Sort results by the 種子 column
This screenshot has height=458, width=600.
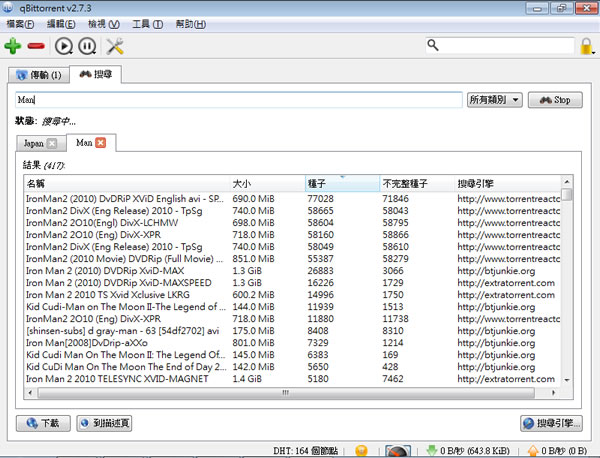(x=341, y=184)
